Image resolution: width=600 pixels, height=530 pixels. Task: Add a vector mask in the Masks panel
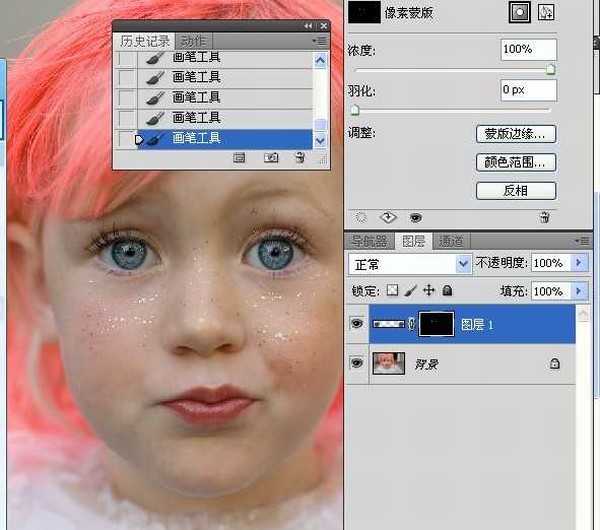[546, 12]
